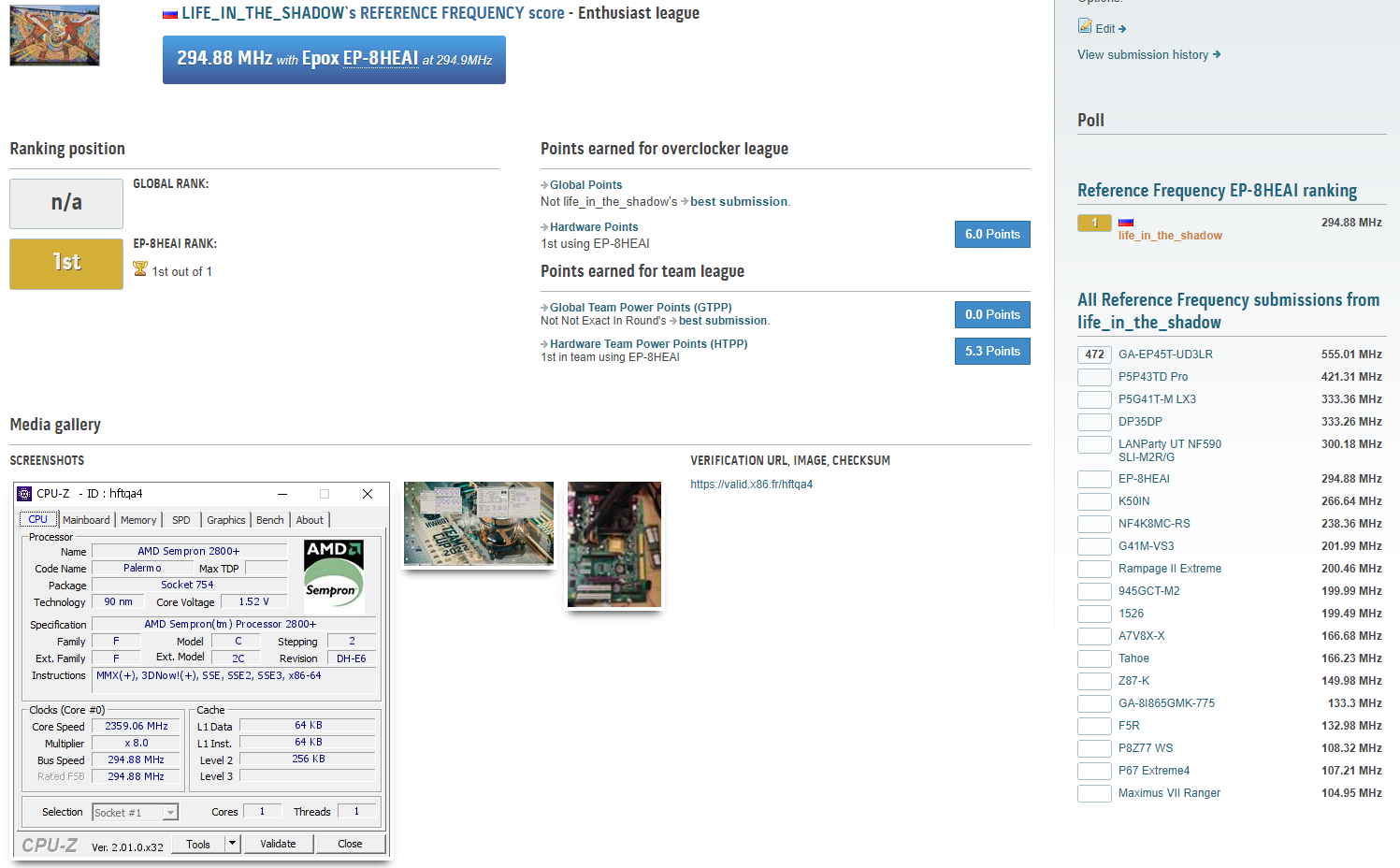Follow the Global Team Power Points (GTPP) link
The height and width of the screenshot is (868, 1400).
pyautogui.click(x=641, y=308)
